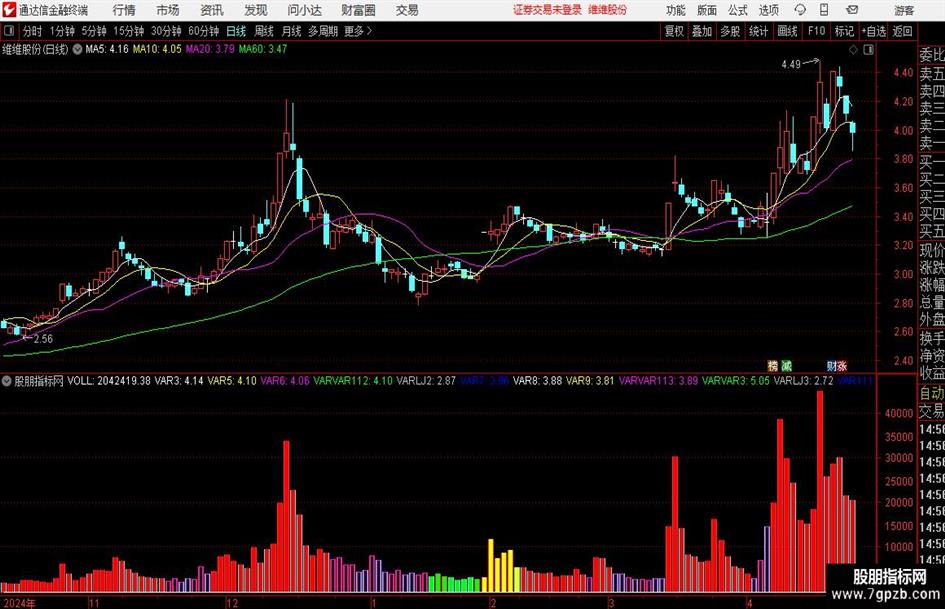The image size is (945, 609).
Task: Click the 涨 badge icon on chart
Action: coord(842,365)
